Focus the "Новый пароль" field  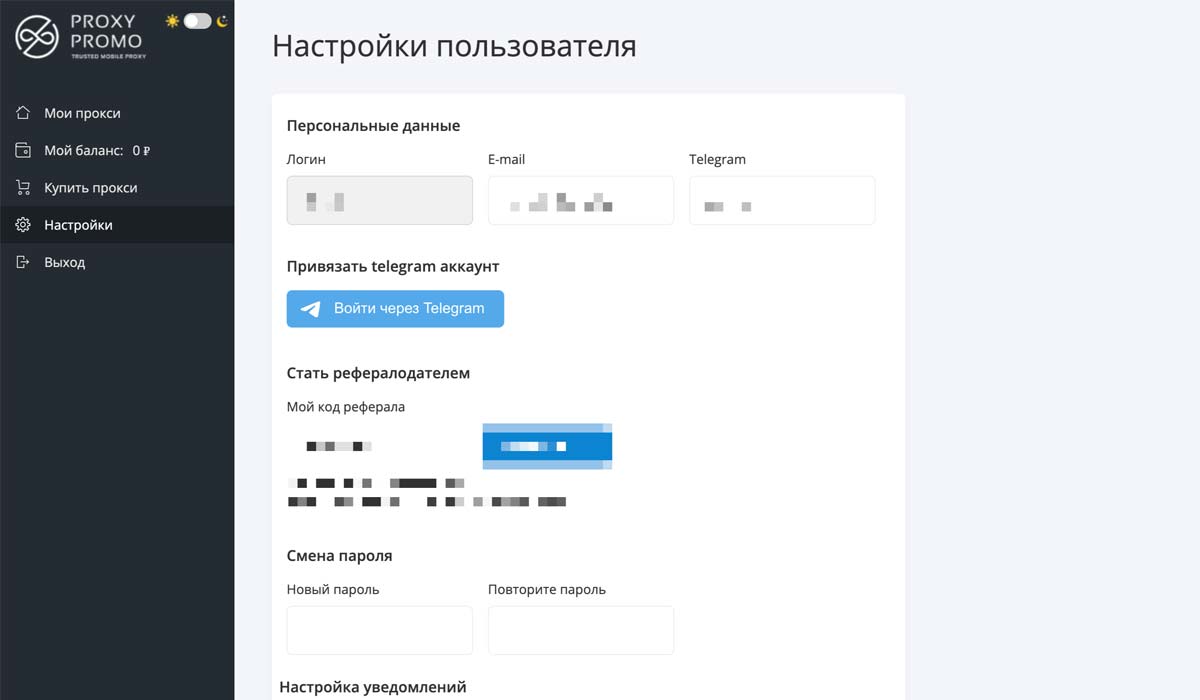379,630
